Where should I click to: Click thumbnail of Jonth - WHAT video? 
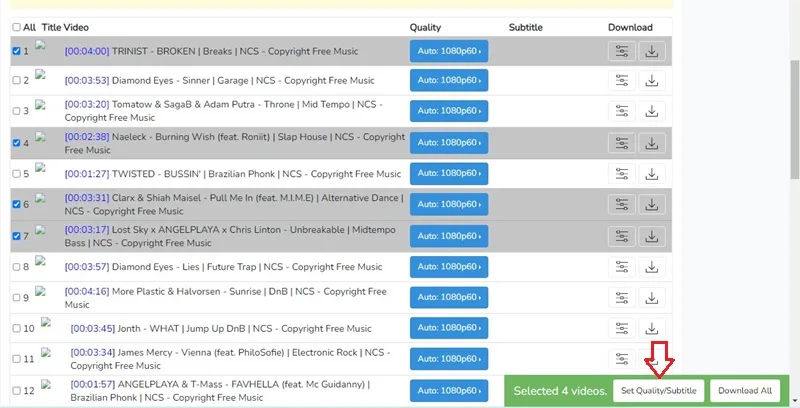tap(46, 322)
